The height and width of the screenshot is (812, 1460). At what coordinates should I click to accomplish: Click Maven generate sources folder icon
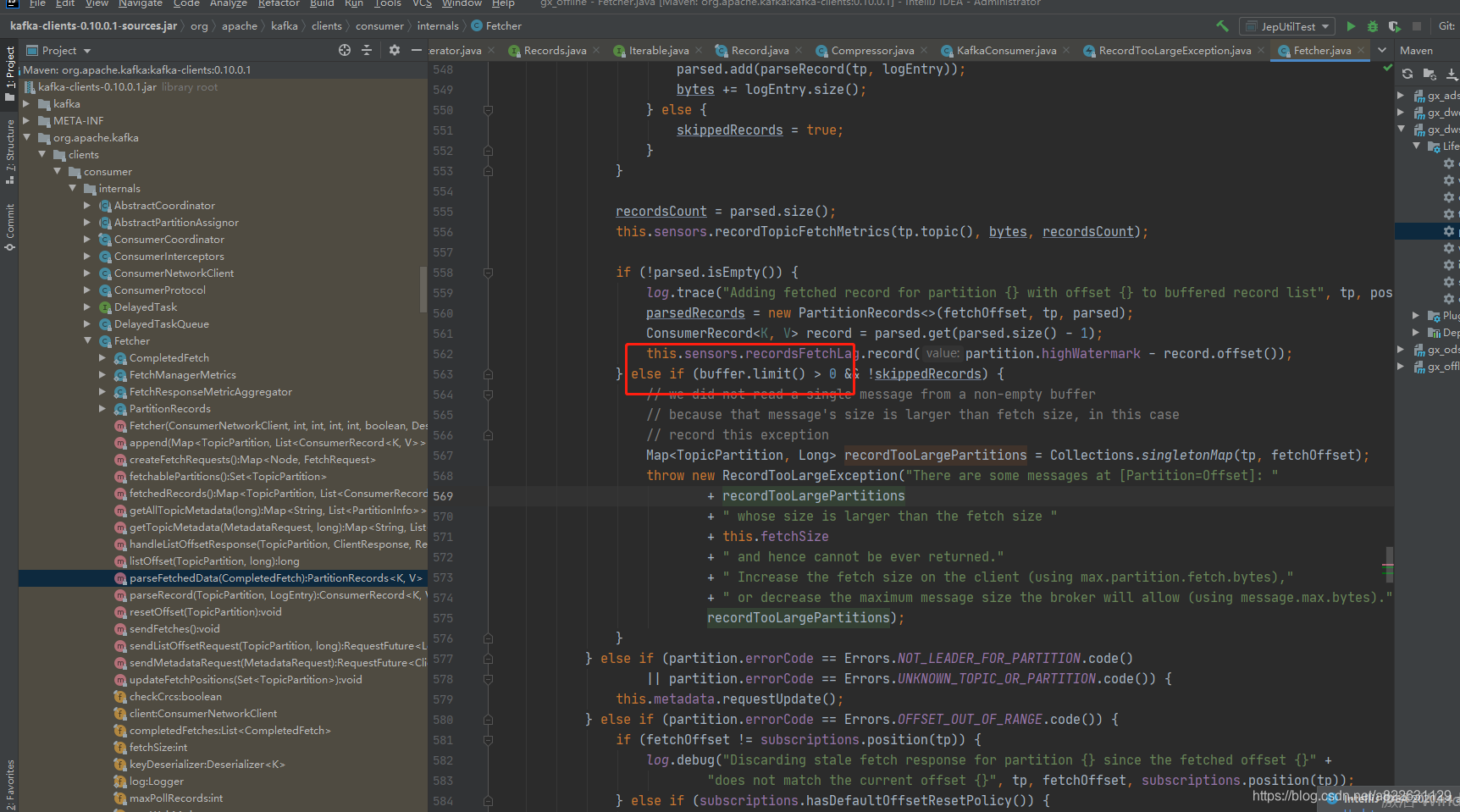click(1430, 74)
